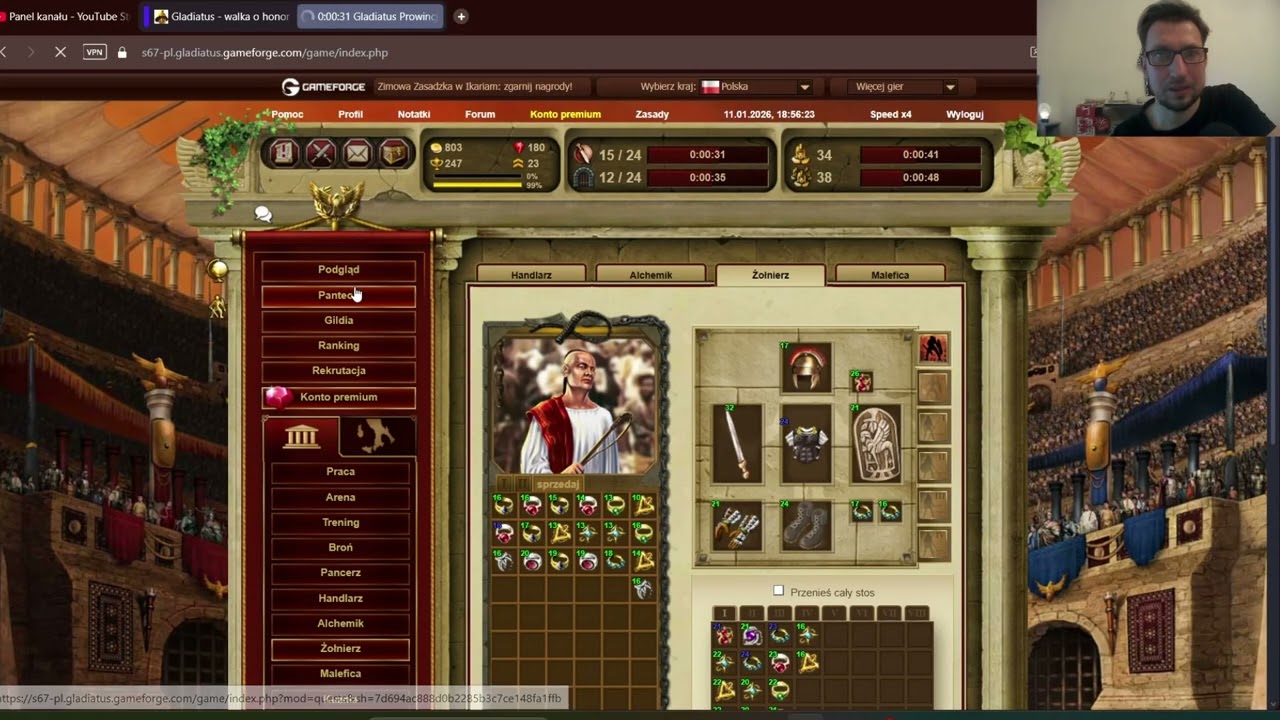Click the dungeon cooldown timer 0:00:35
Screen dimensions: 1280x720
coord(707,178)
